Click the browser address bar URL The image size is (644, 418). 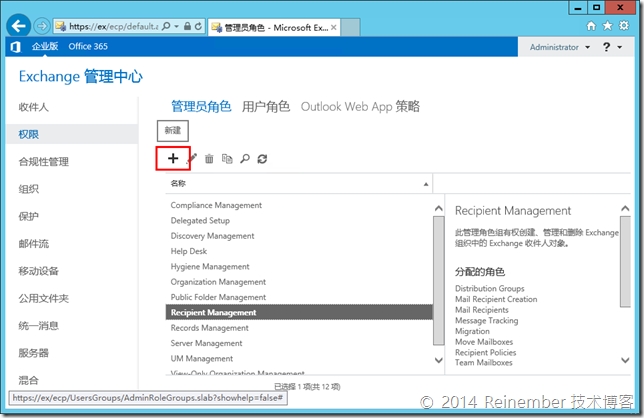pyautogui.click(x=113, y=27)
